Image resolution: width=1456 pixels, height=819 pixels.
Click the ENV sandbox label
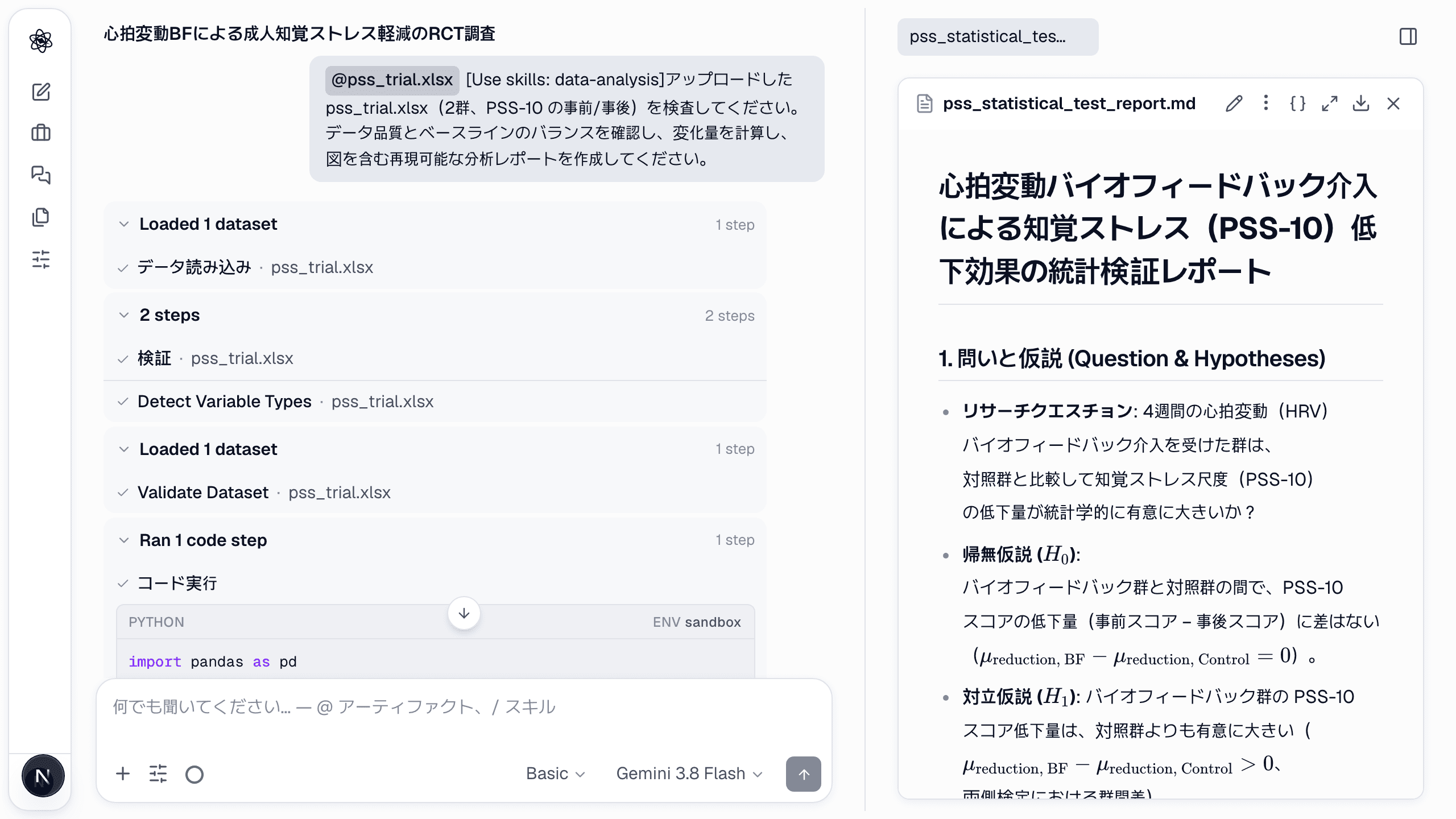(x=697, y=622)
